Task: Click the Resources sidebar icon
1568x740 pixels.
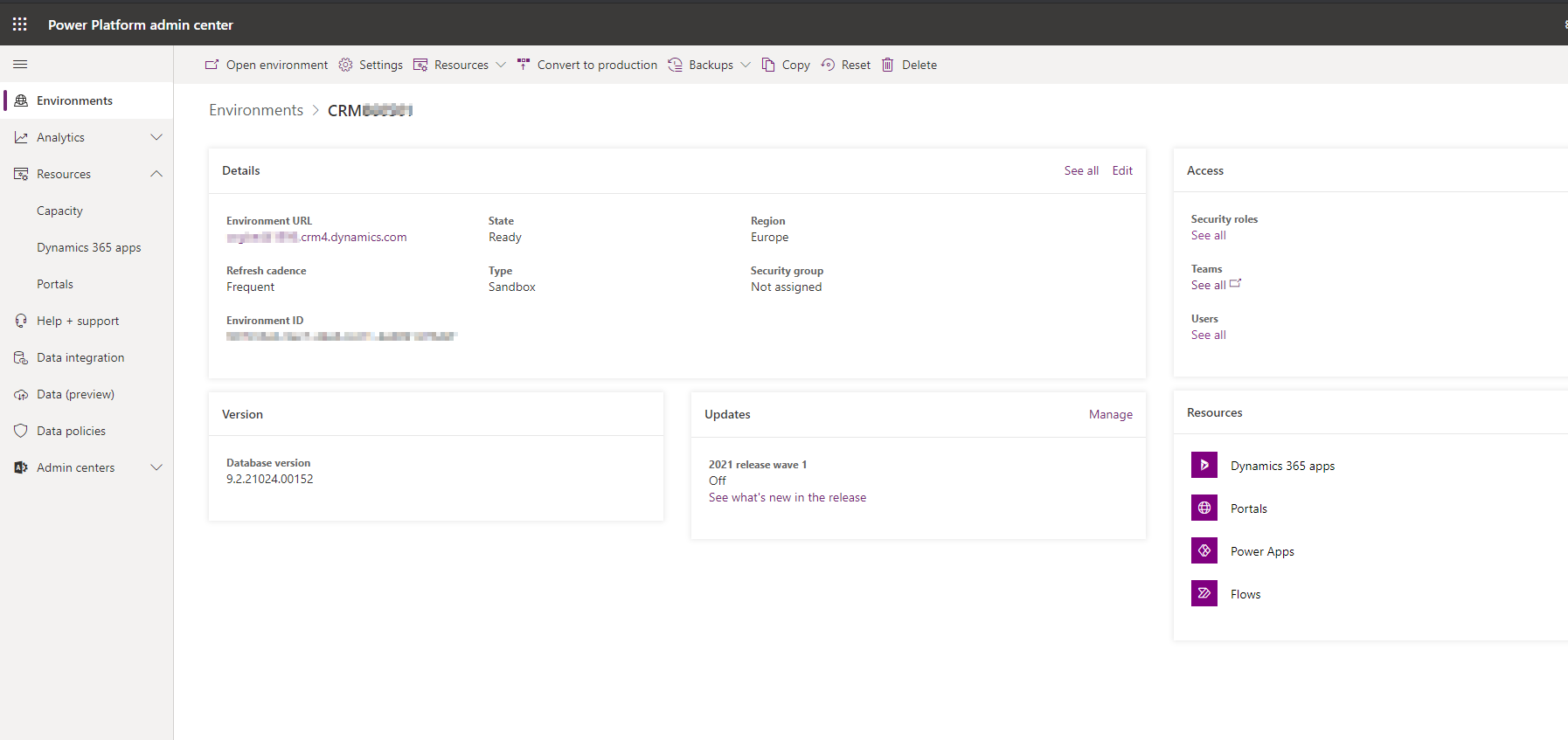Action: click(21, 174)
